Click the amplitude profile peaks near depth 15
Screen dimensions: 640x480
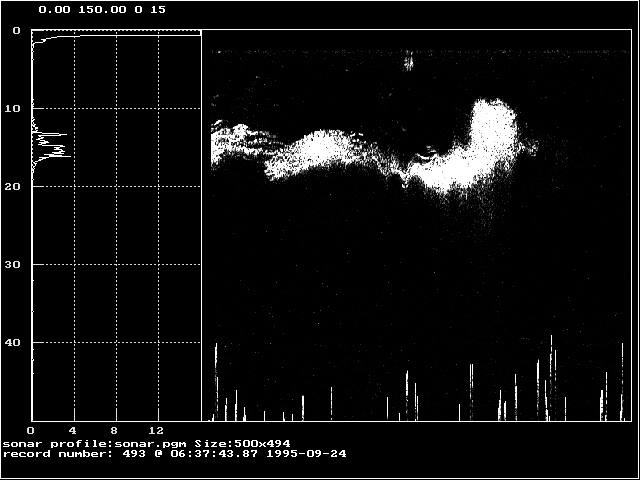51,145
